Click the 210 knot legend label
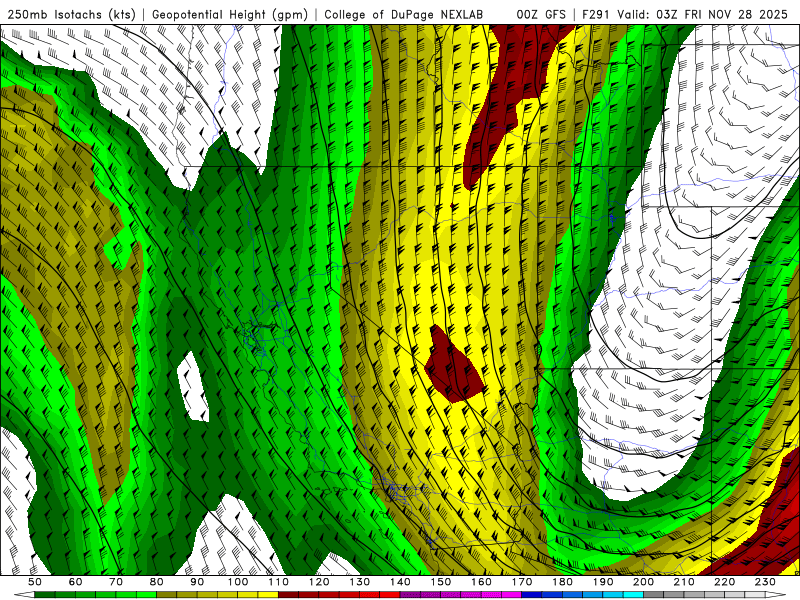 click(x=684, y=582)
